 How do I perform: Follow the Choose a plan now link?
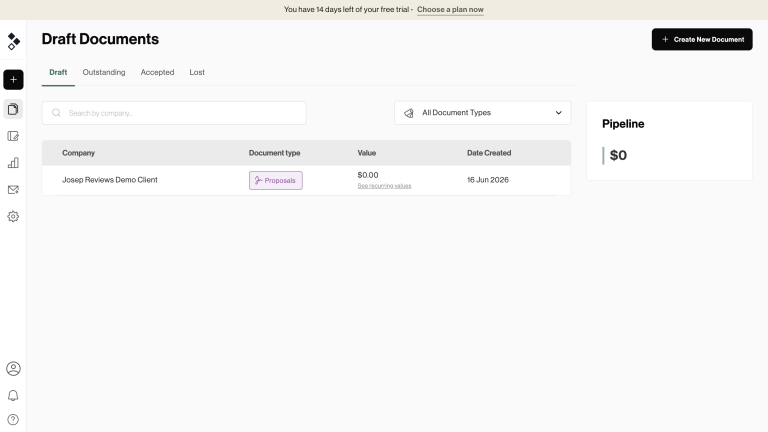pos(450,9)
